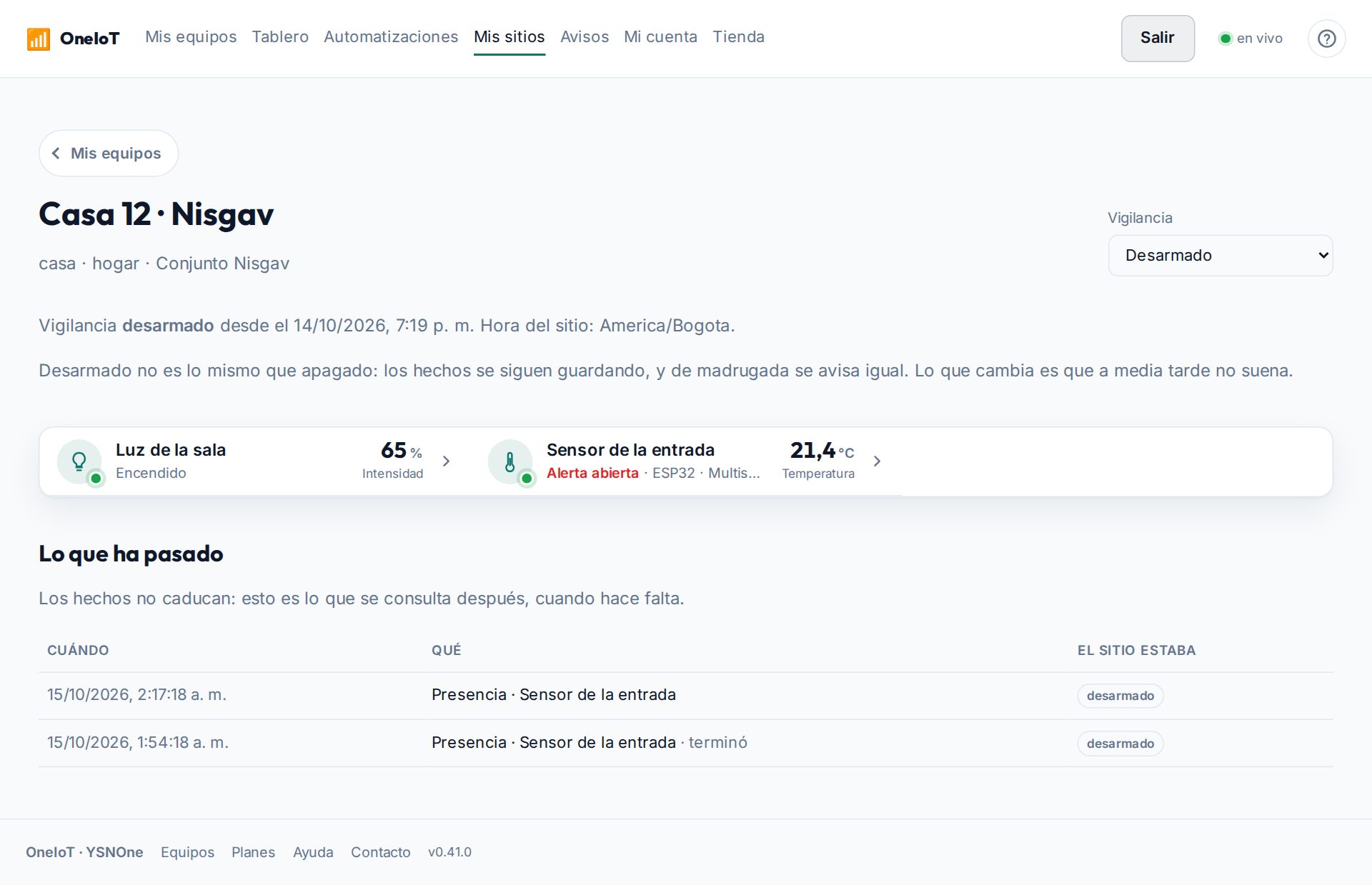Click the Casa 12 · Nisgav heading
The image size is (1372, 885).
(x=156, y=214)
